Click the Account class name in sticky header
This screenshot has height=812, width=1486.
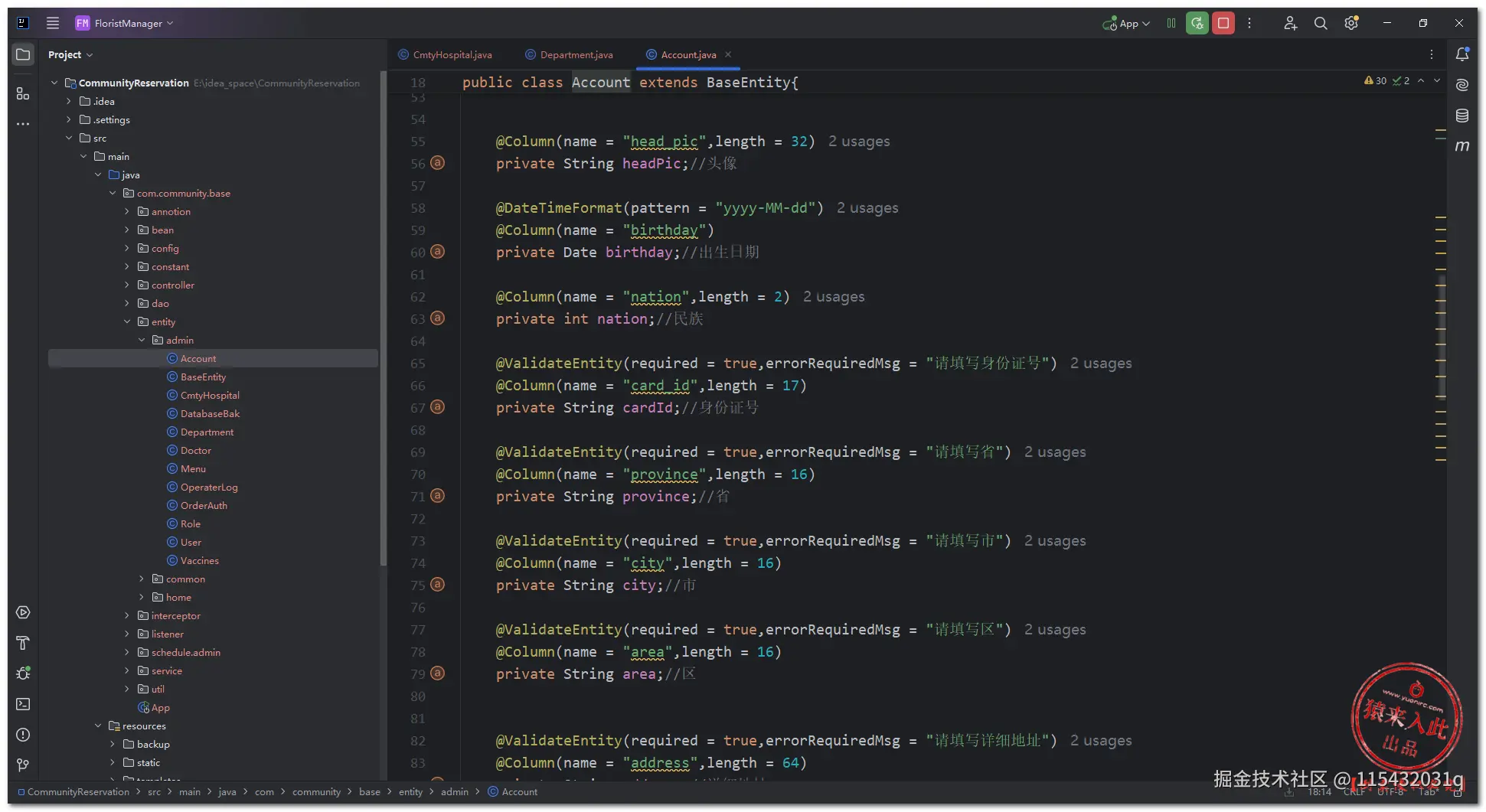tap(601, 83)
